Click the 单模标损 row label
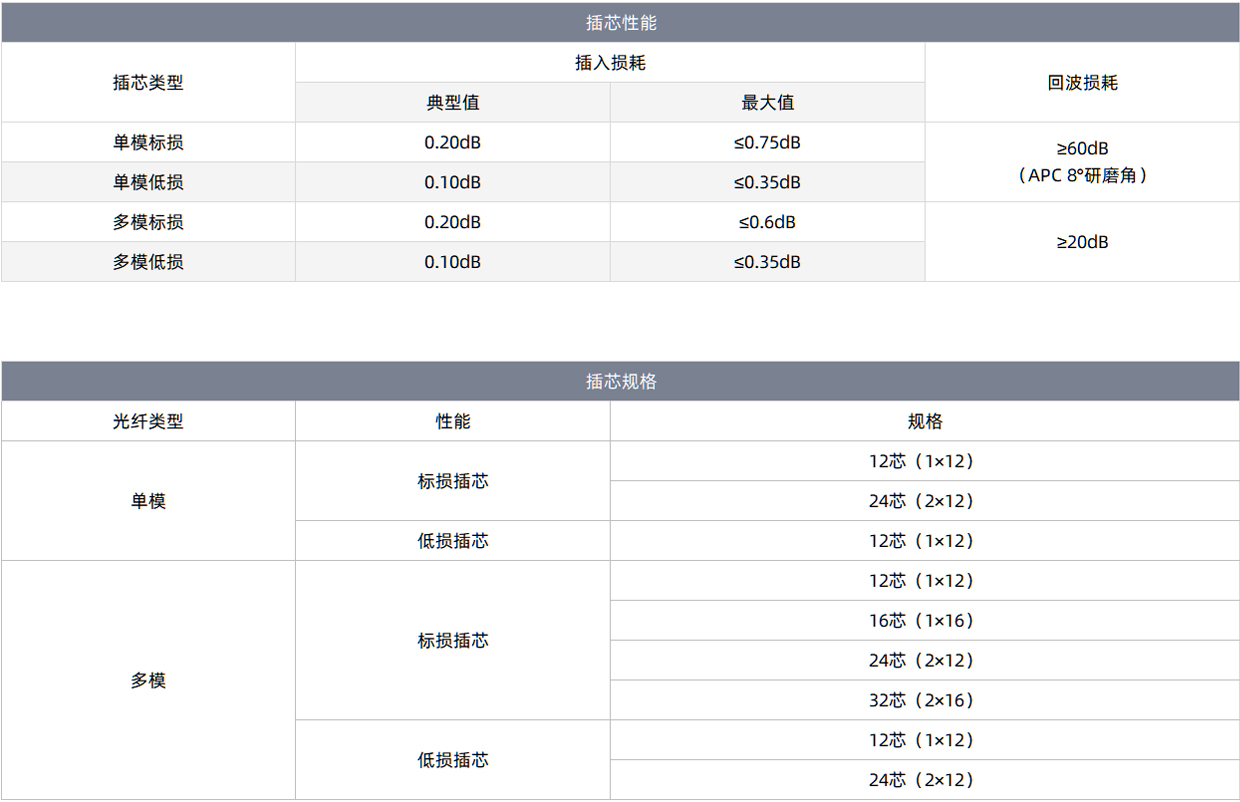The height and width of the screenshot is (802, 1240). coord(148,142)
